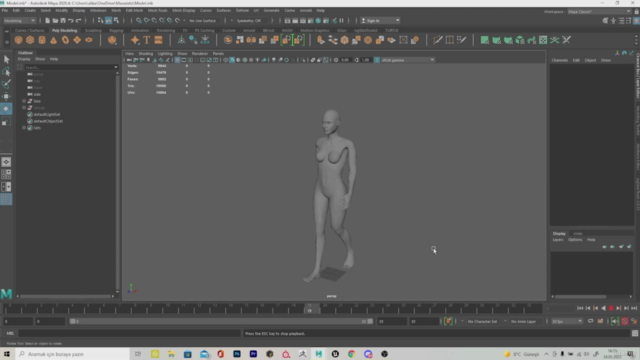
Task: Select the polygon sphere shelf icon
Action: coord(18,40)
